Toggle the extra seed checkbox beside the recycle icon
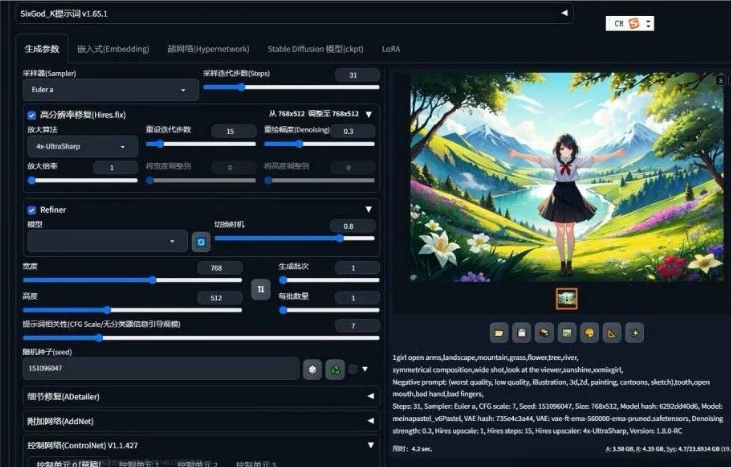Image resolution: width=731 pixels, height=467 pixels. coord(353,369)
